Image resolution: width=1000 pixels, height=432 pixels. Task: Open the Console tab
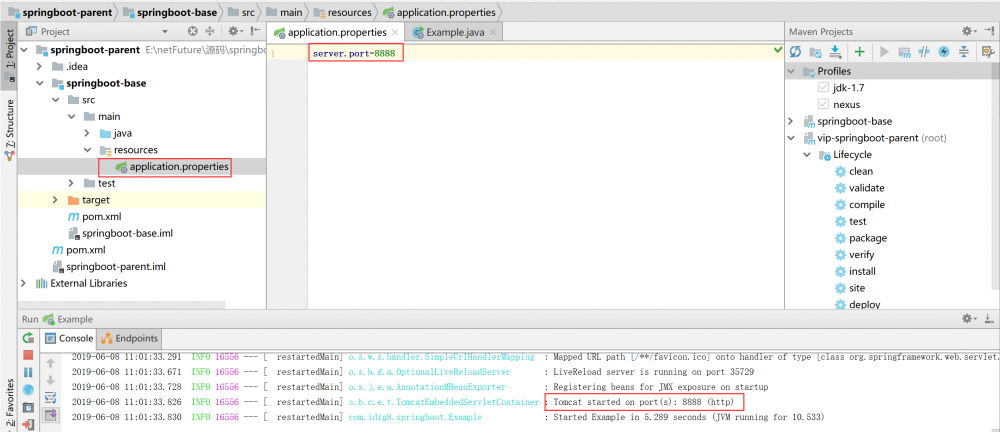point(70,338)
